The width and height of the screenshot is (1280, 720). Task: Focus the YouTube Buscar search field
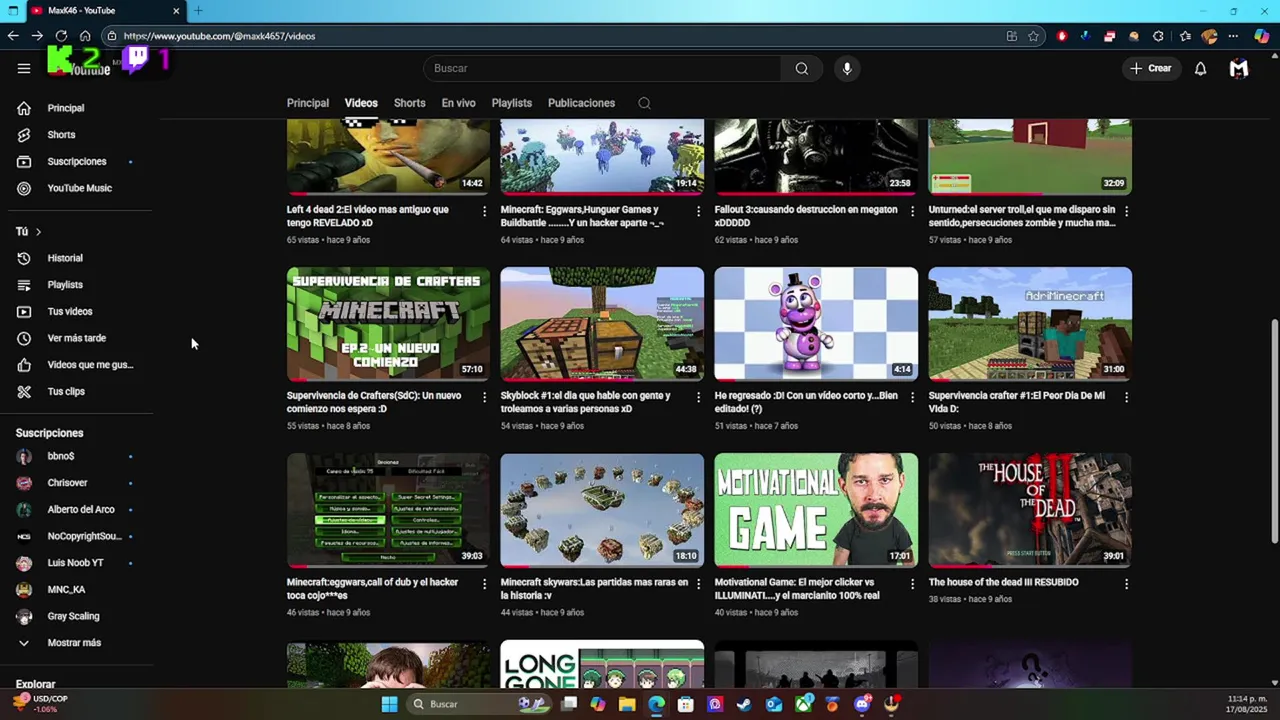click(602, 68)
